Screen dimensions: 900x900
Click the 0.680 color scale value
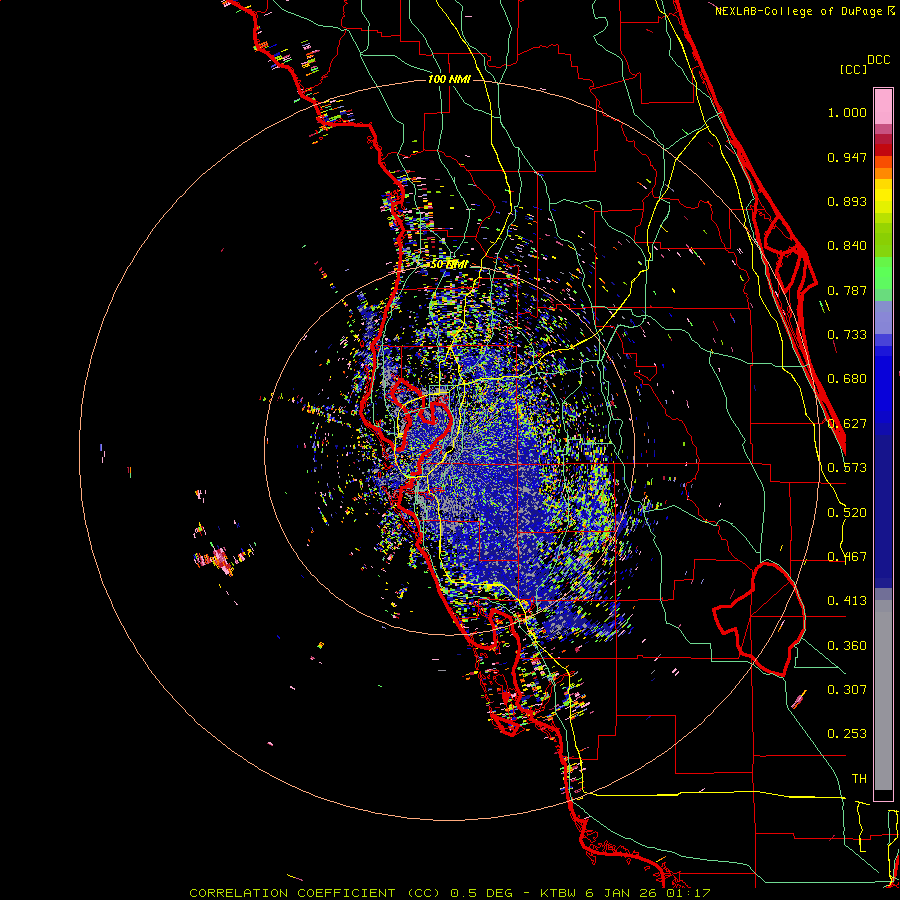[847, 379]
